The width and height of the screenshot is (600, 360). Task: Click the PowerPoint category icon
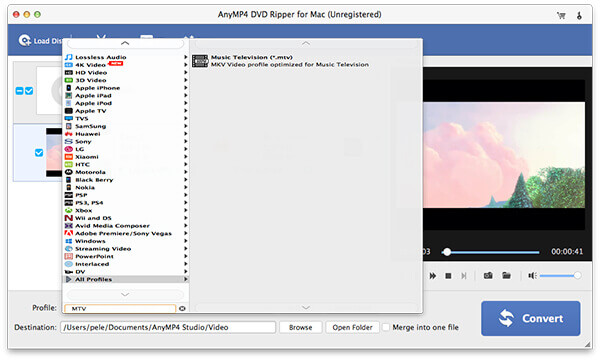tap(68, 256)
